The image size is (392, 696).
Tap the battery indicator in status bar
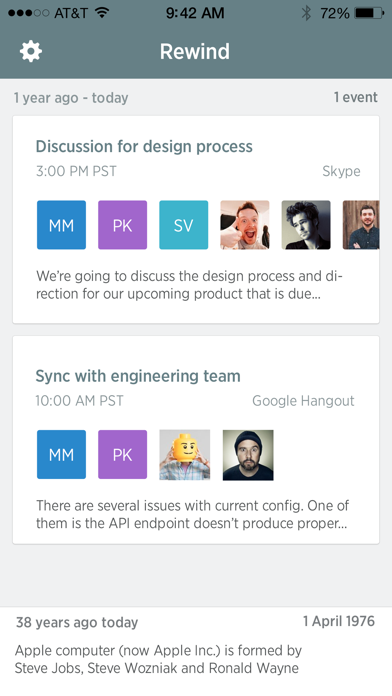[369, 13]
